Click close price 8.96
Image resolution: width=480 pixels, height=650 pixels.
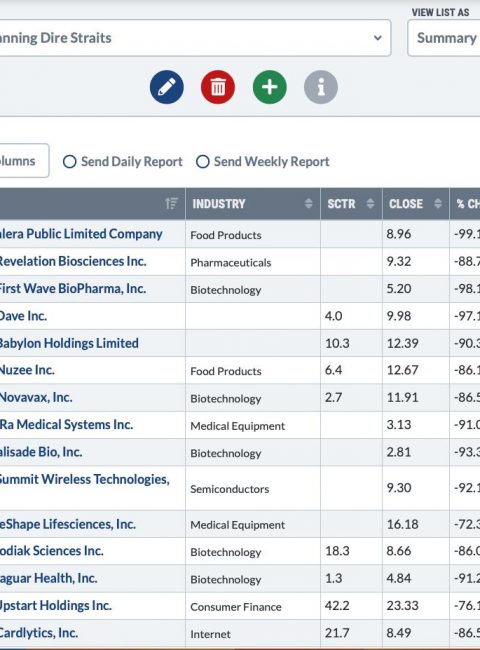coord(399,234)
